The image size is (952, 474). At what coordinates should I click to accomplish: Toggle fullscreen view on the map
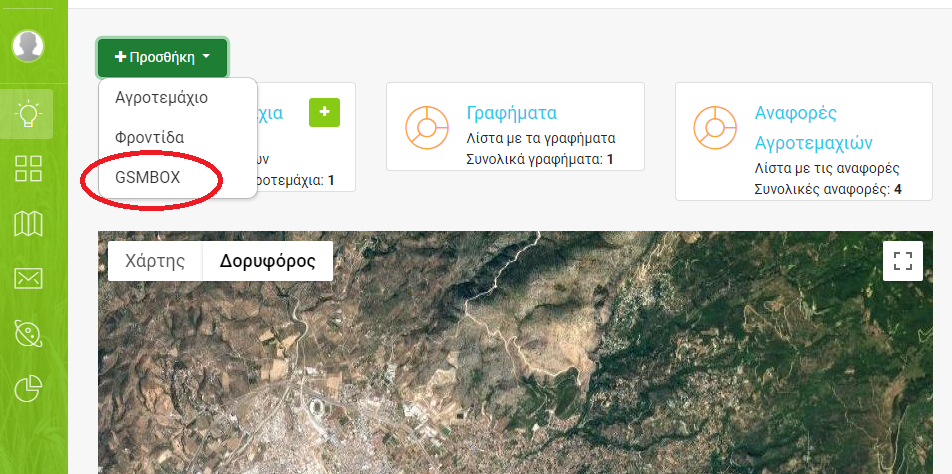click(903, 262)
